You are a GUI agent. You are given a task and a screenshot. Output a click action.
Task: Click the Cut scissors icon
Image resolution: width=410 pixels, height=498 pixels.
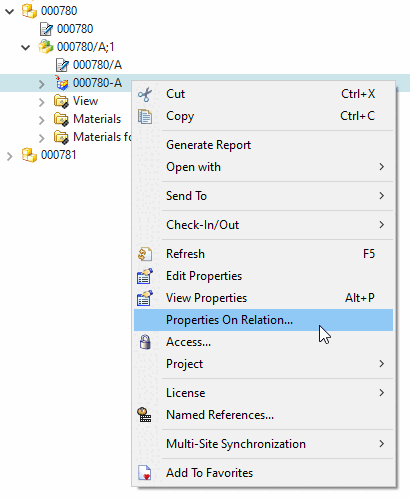(145, 94)
